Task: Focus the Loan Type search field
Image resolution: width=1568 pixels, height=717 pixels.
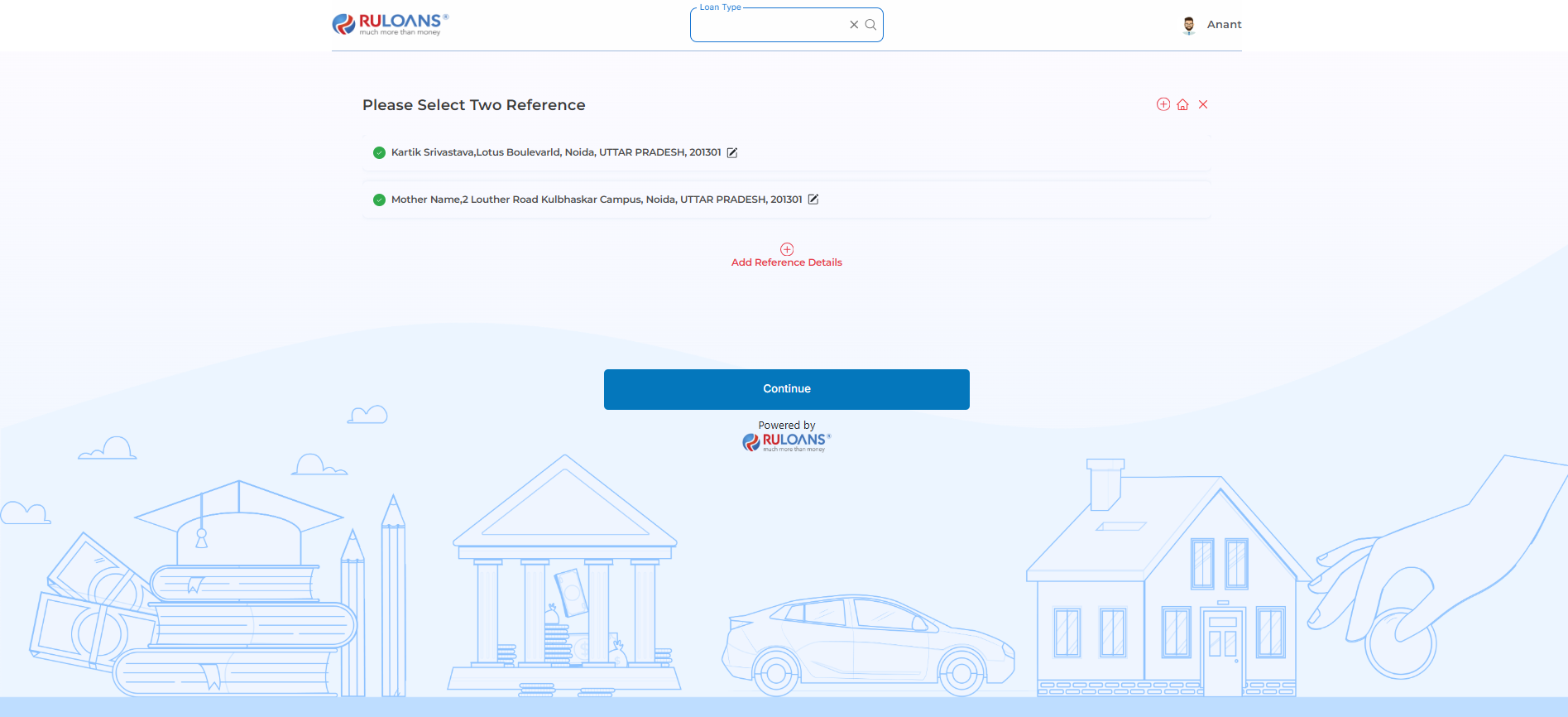Action: 770,25
